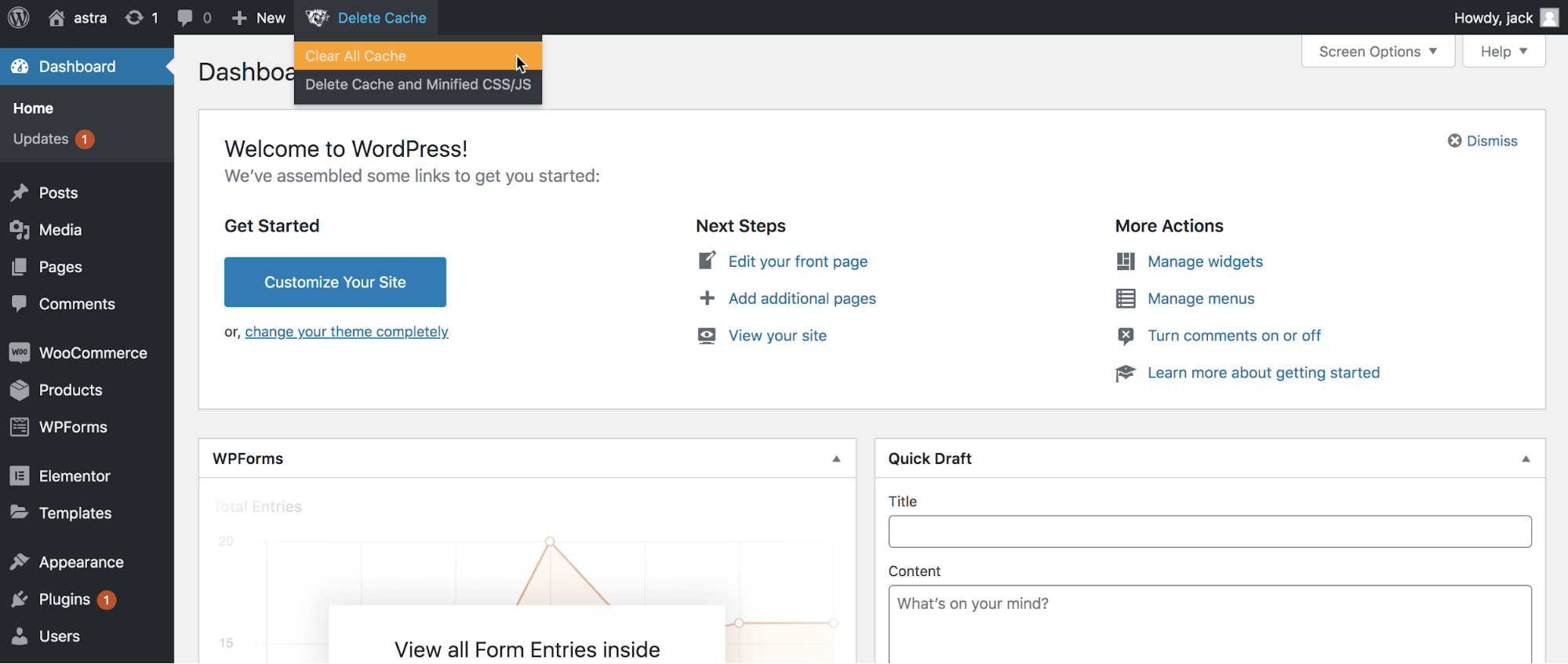Open Manage widgets link
The height and width of the screenshot is (664, 1568).
point(1205,261)
